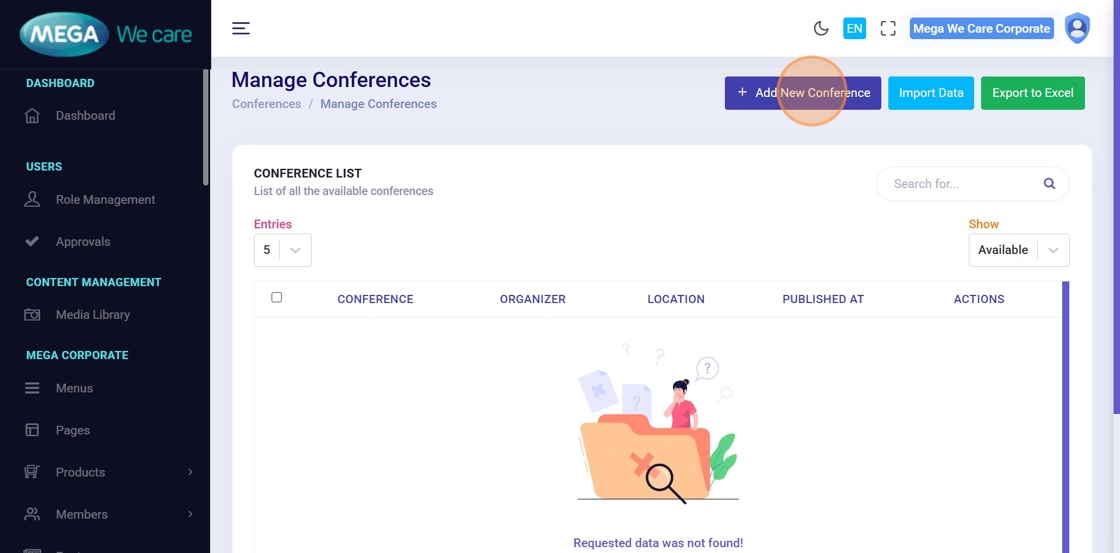Screen dimensions: 1120x553
Task: Click the Conferences breadcrumb link
Action: [266, 104]
